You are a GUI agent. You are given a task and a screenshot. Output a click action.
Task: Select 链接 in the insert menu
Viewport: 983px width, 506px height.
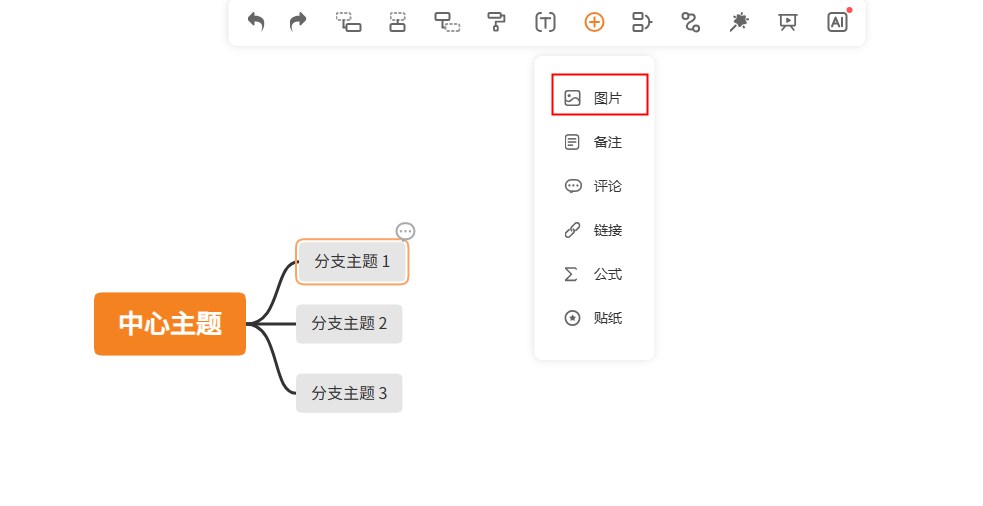point(600,230)
